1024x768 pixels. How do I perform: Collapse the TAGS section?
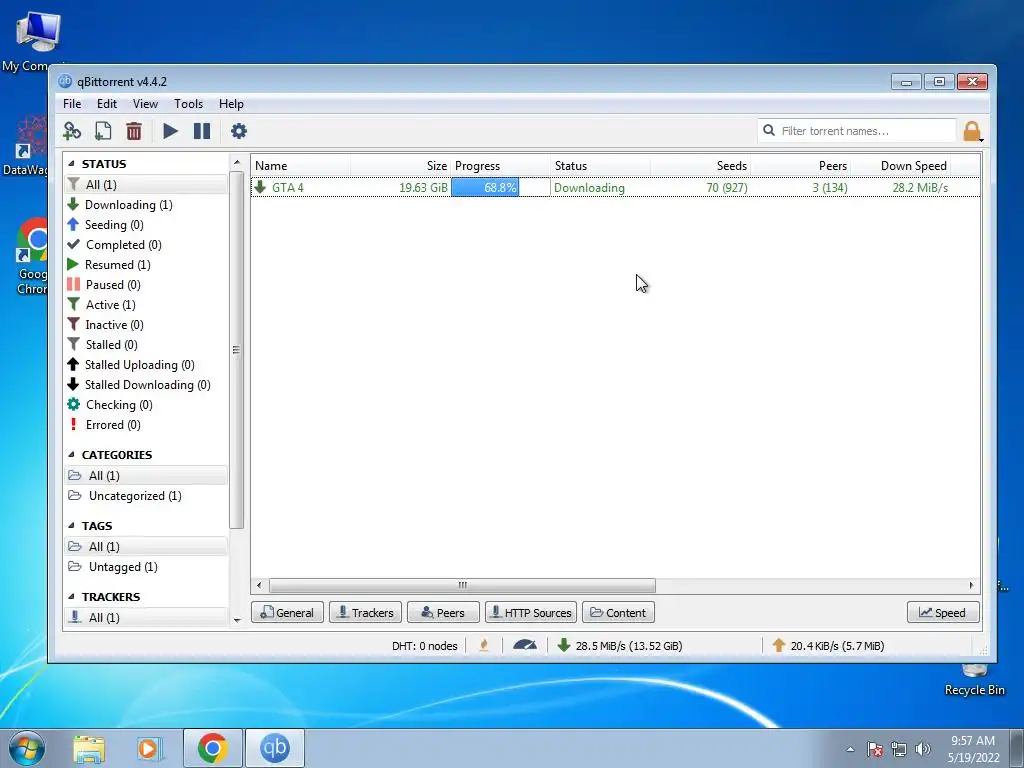pos(71,526)
